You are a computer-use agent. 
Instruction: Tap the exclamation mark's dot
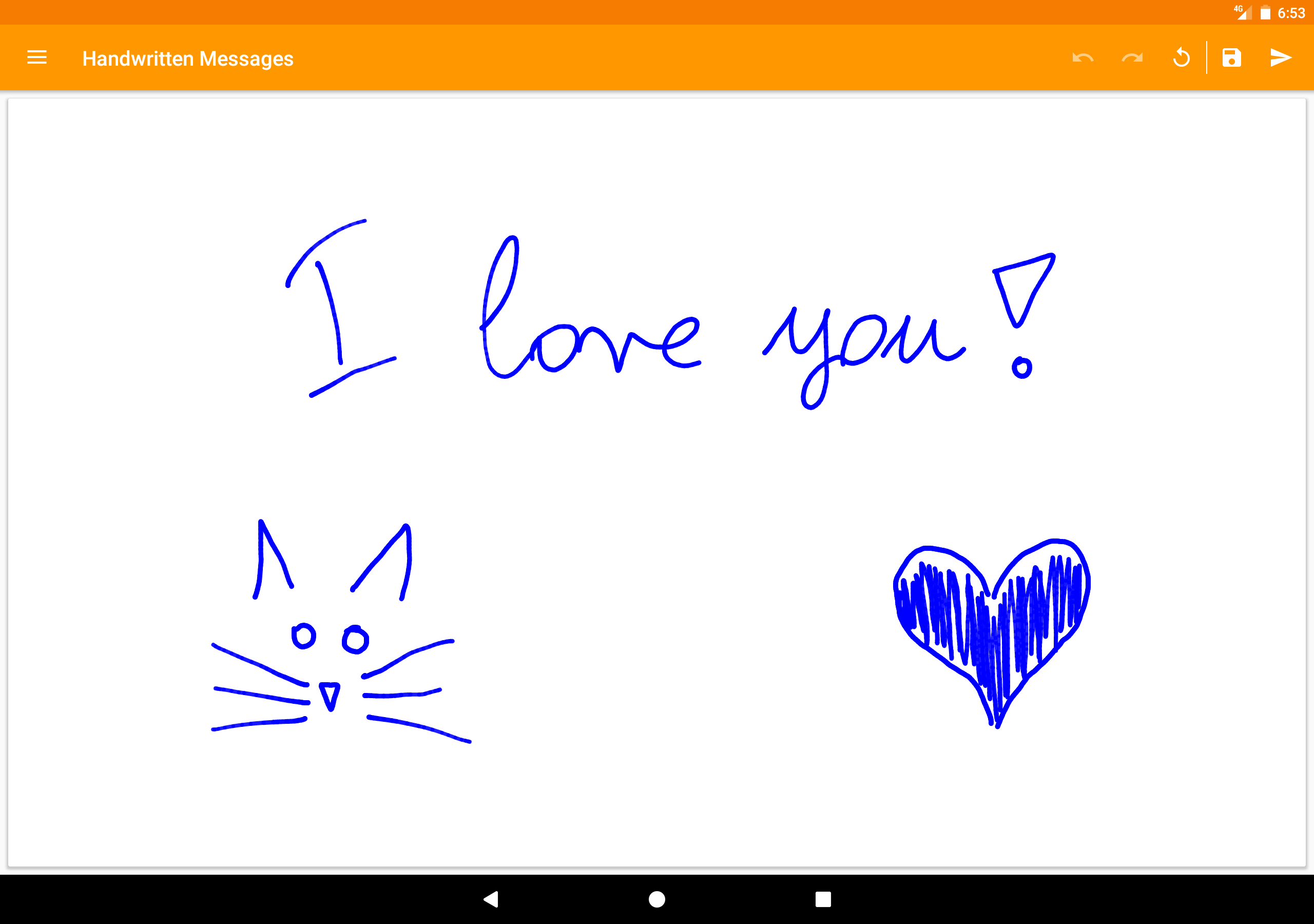tap(1021, 368)
